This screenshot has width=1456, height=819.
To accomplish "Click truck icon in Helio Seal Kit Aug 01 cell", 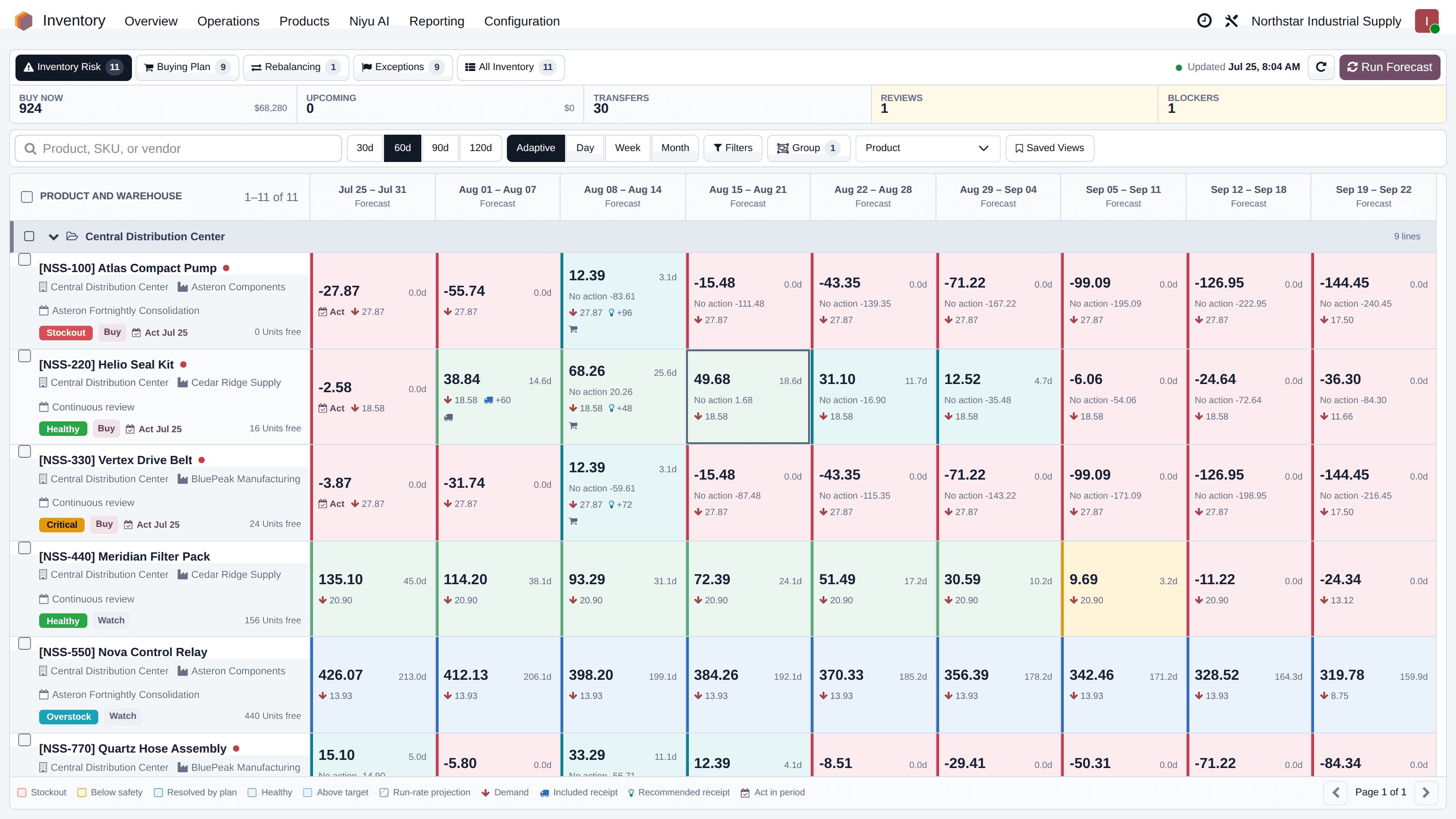I will [x=448, y=417].
